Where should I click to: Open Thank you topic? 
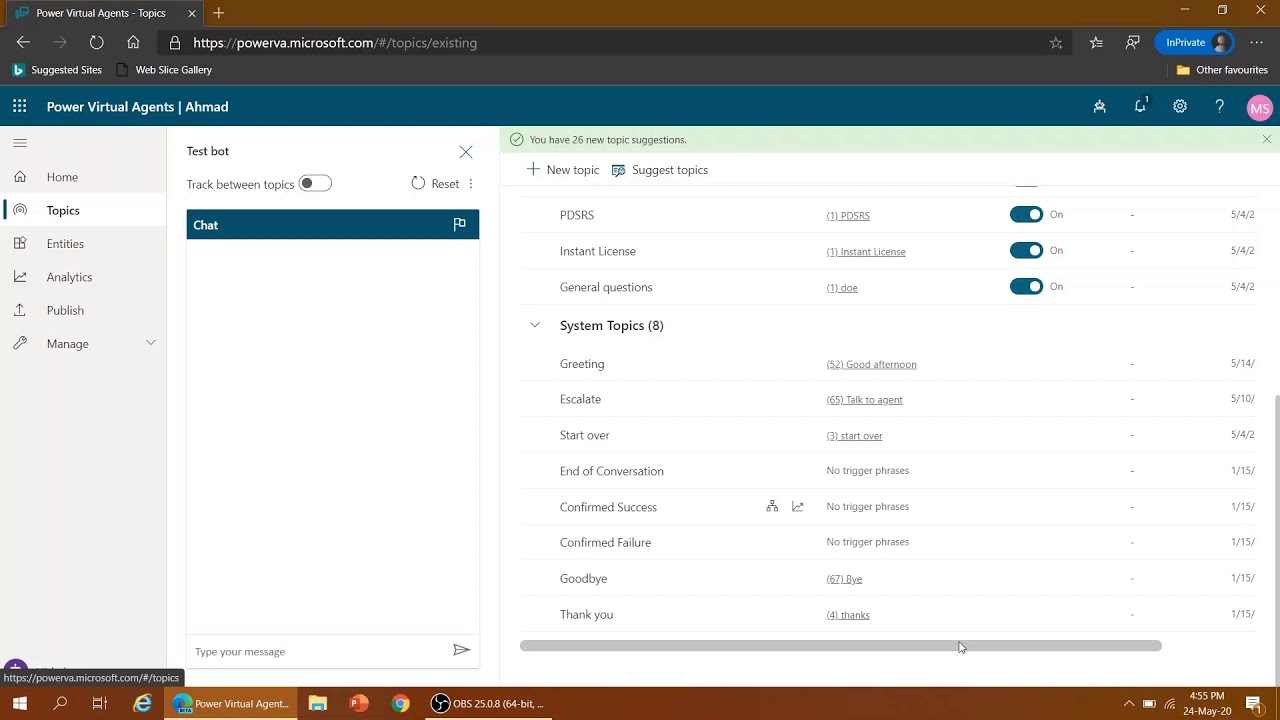[586, 615]
